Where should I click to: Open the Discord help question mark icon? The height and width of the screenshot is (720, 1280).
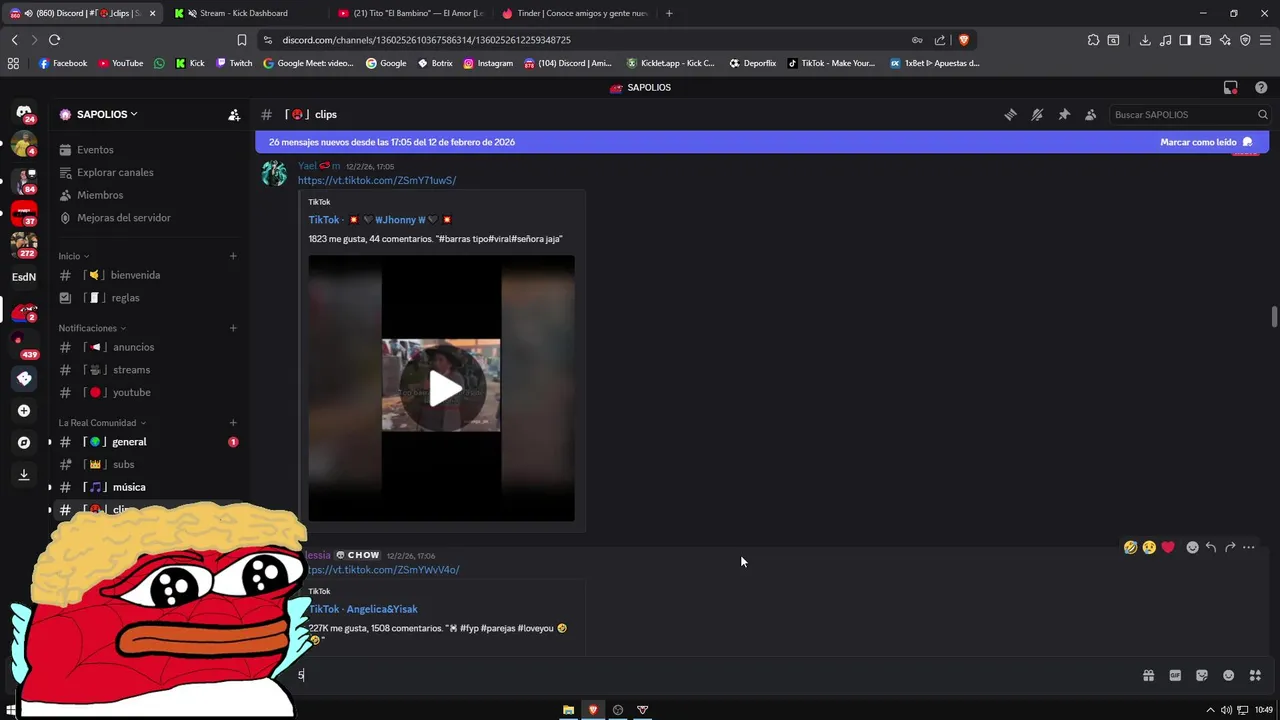1261,88
